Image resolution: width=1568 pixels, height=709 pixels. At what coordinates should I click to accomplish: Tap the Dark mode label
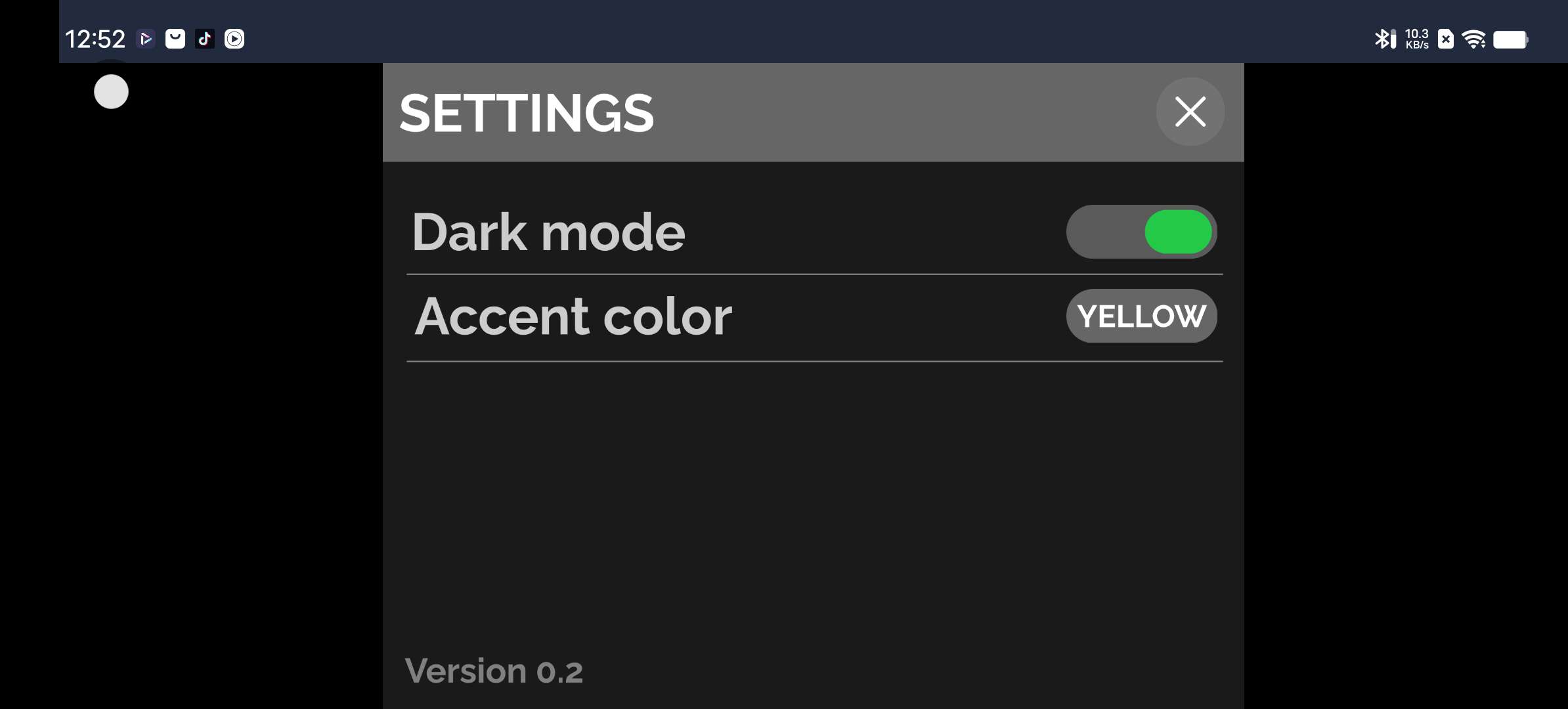pyautogui.click(x=548, y=232)
